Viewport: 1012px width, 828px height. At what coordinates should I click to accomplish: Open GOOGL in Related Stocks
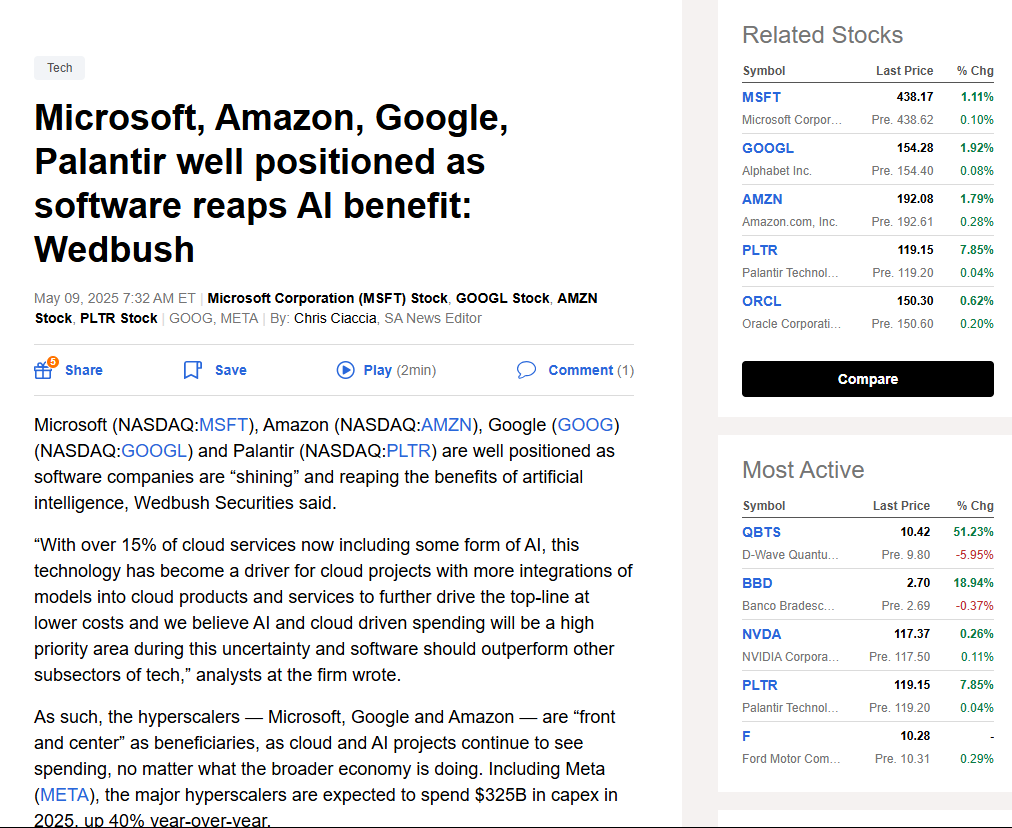[x=767, y=148]
